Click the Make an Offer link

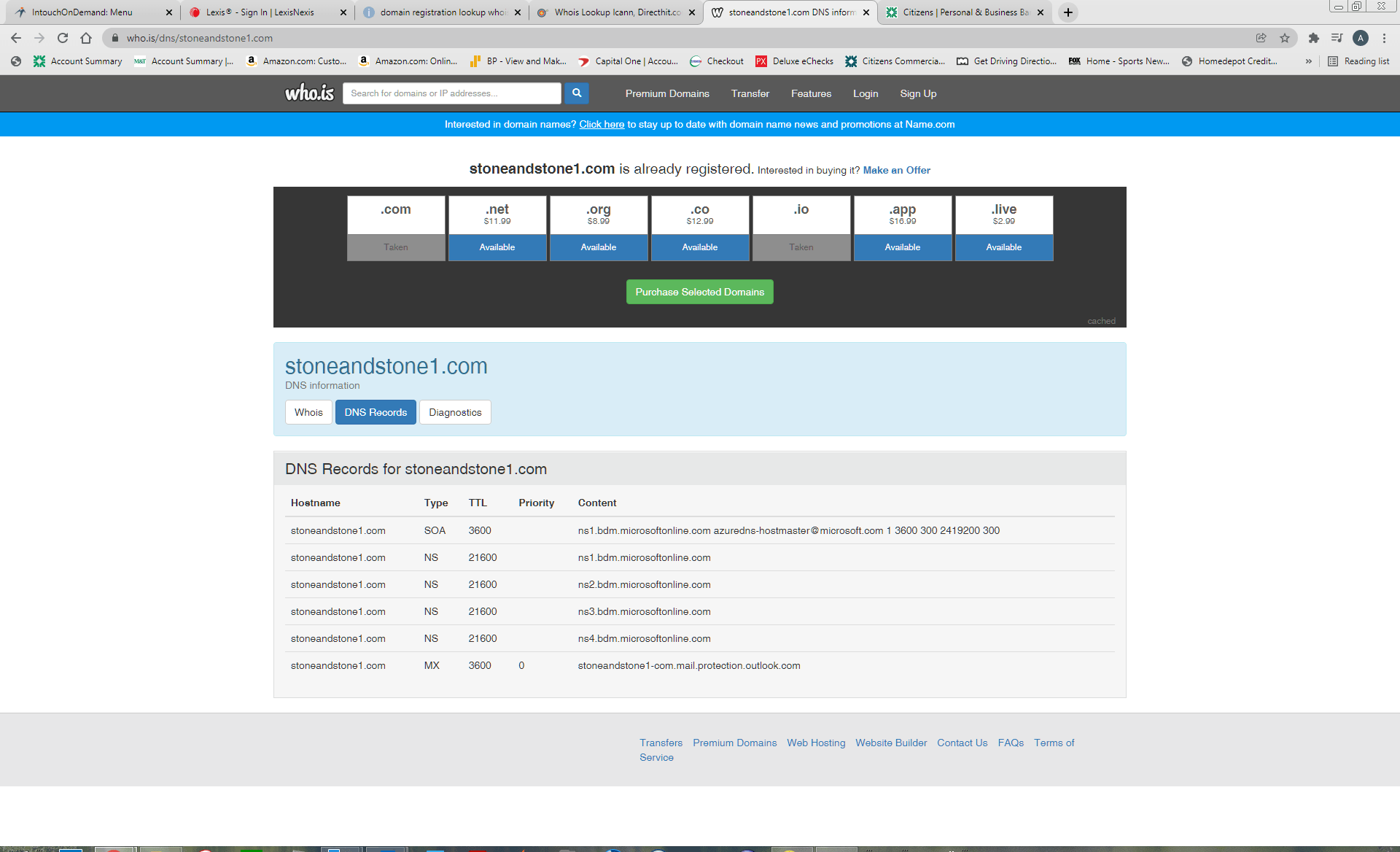(896, 170)
